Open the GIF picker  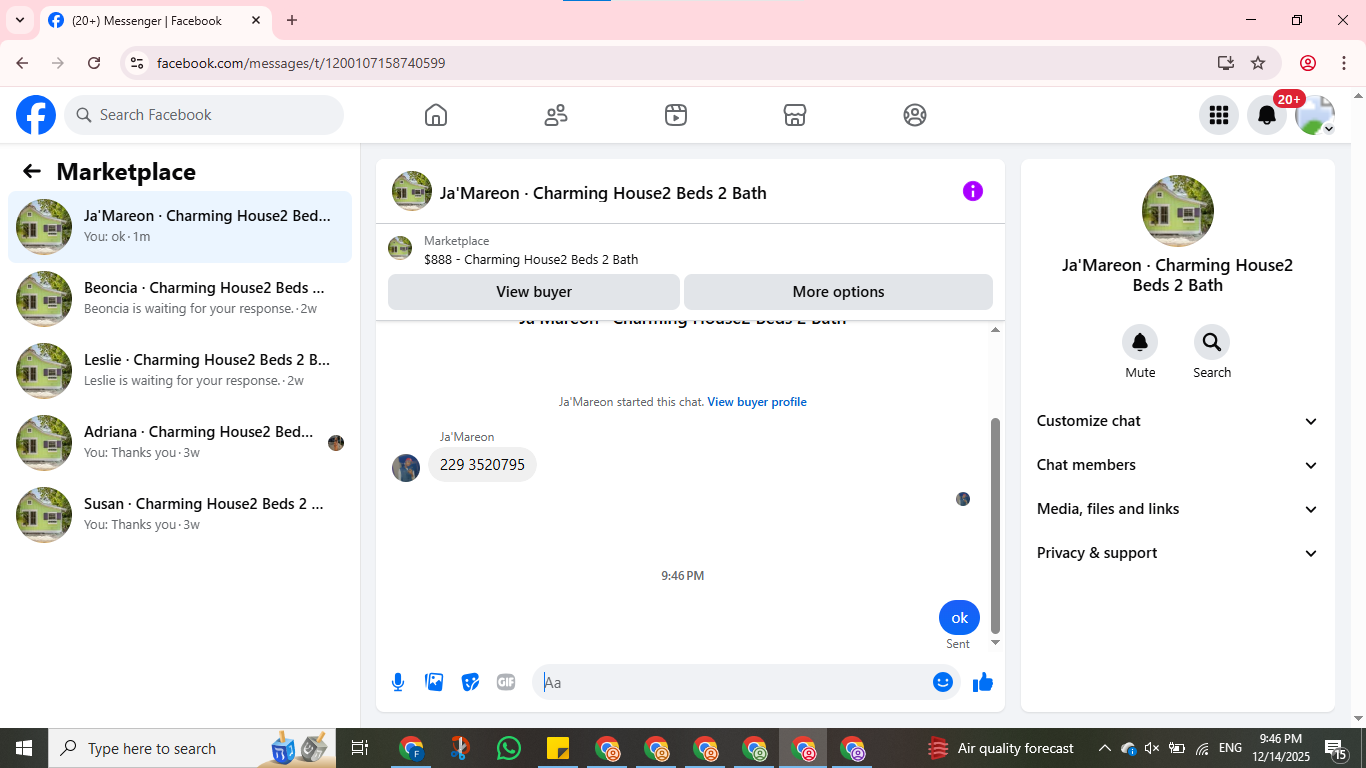pos(506,682)
